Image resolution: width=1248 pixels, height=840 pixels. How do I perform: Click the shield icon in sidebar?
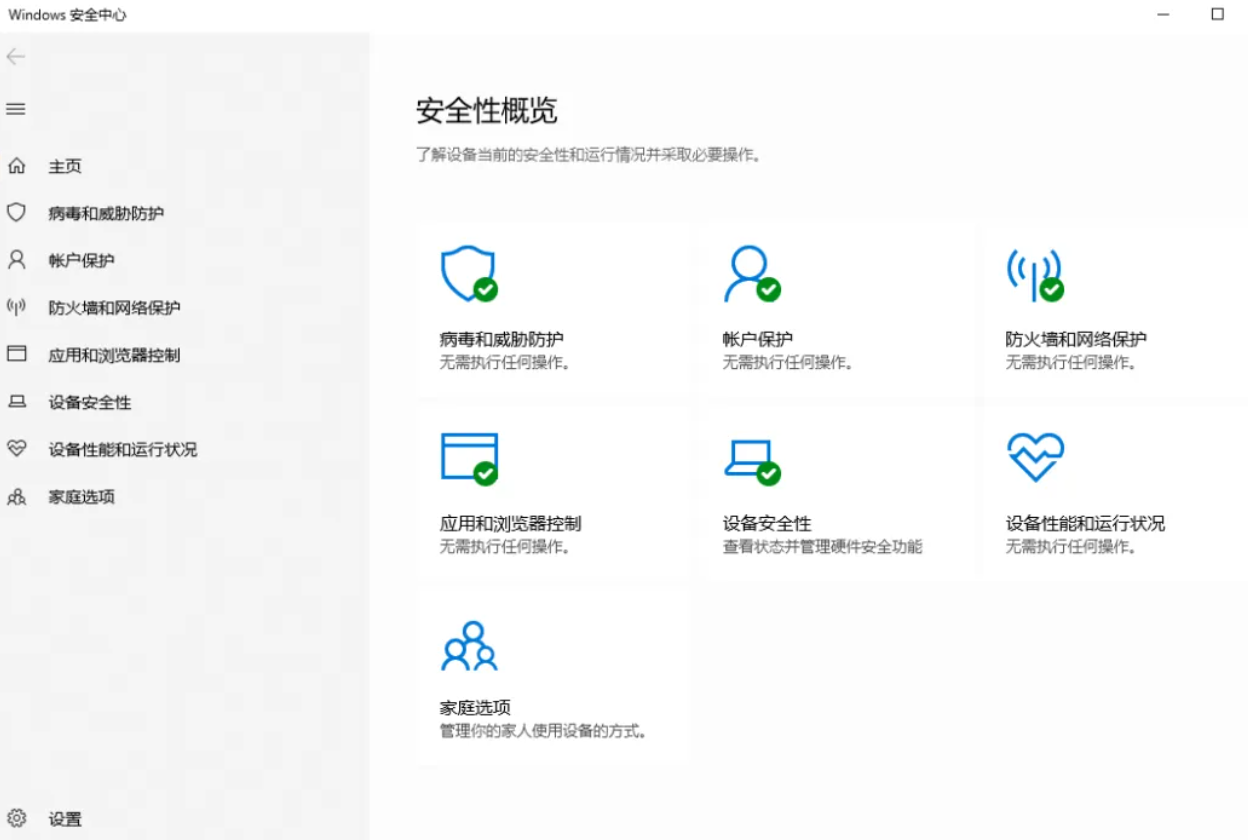coord(16,213)
